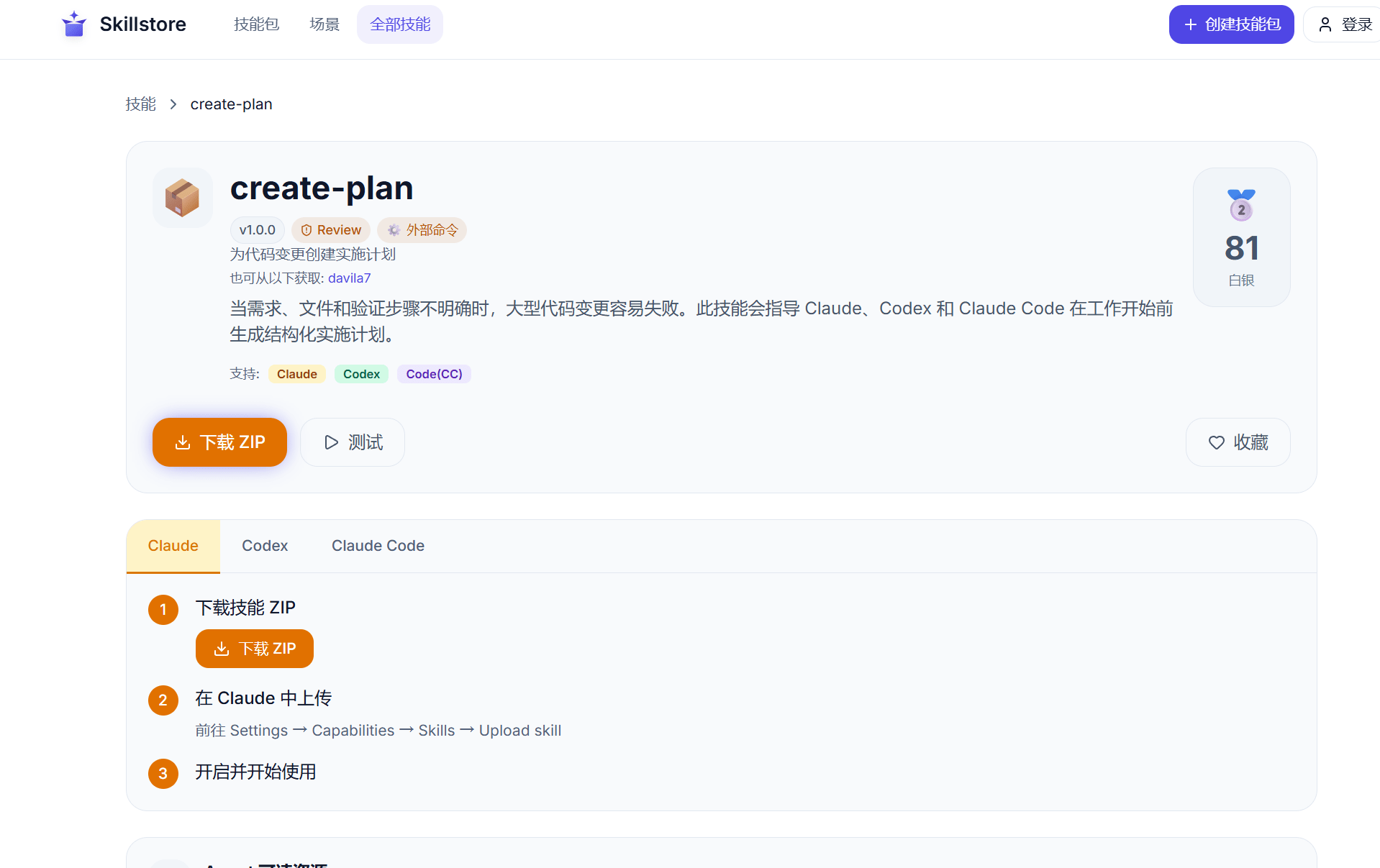Click the v1.0.0 version badge

(x=257, y=230)
